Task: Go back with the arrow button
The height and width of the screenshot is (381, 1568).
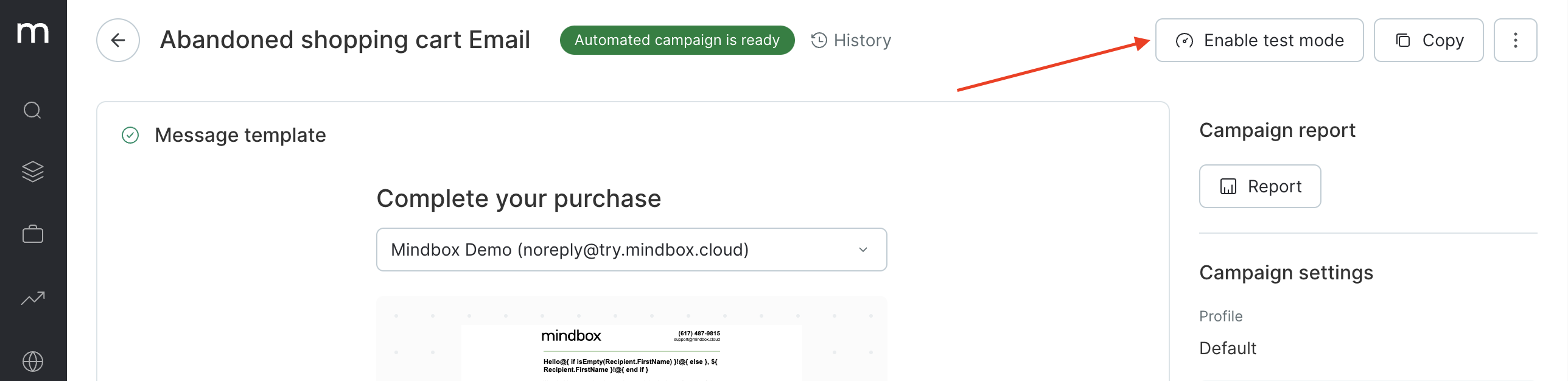Action: point(118,40)
